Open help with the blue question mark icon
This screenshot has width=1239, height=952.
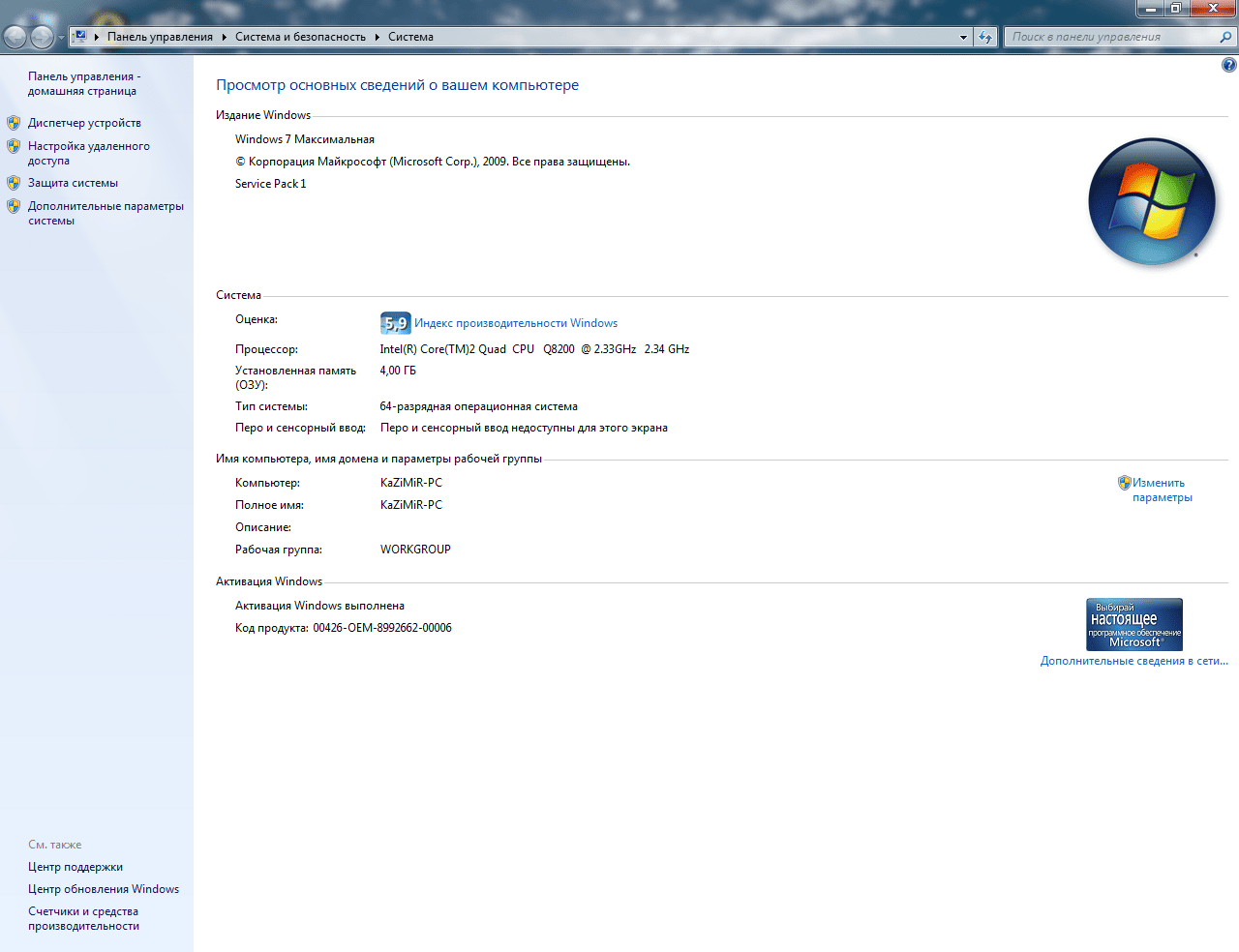click(1229, 65)
